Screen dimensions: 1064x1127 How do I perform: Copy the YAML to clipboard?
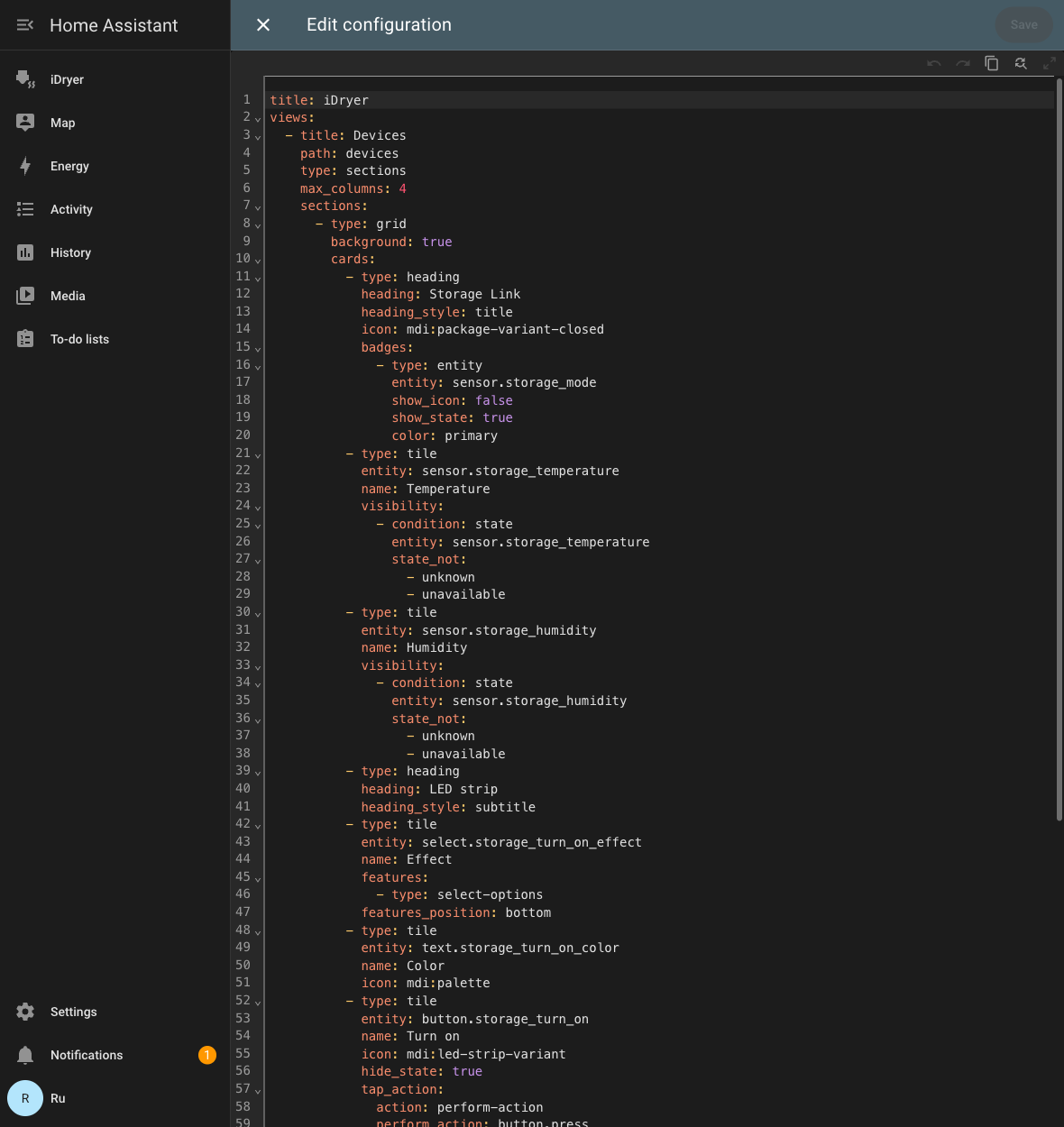(x=992, y=63)
